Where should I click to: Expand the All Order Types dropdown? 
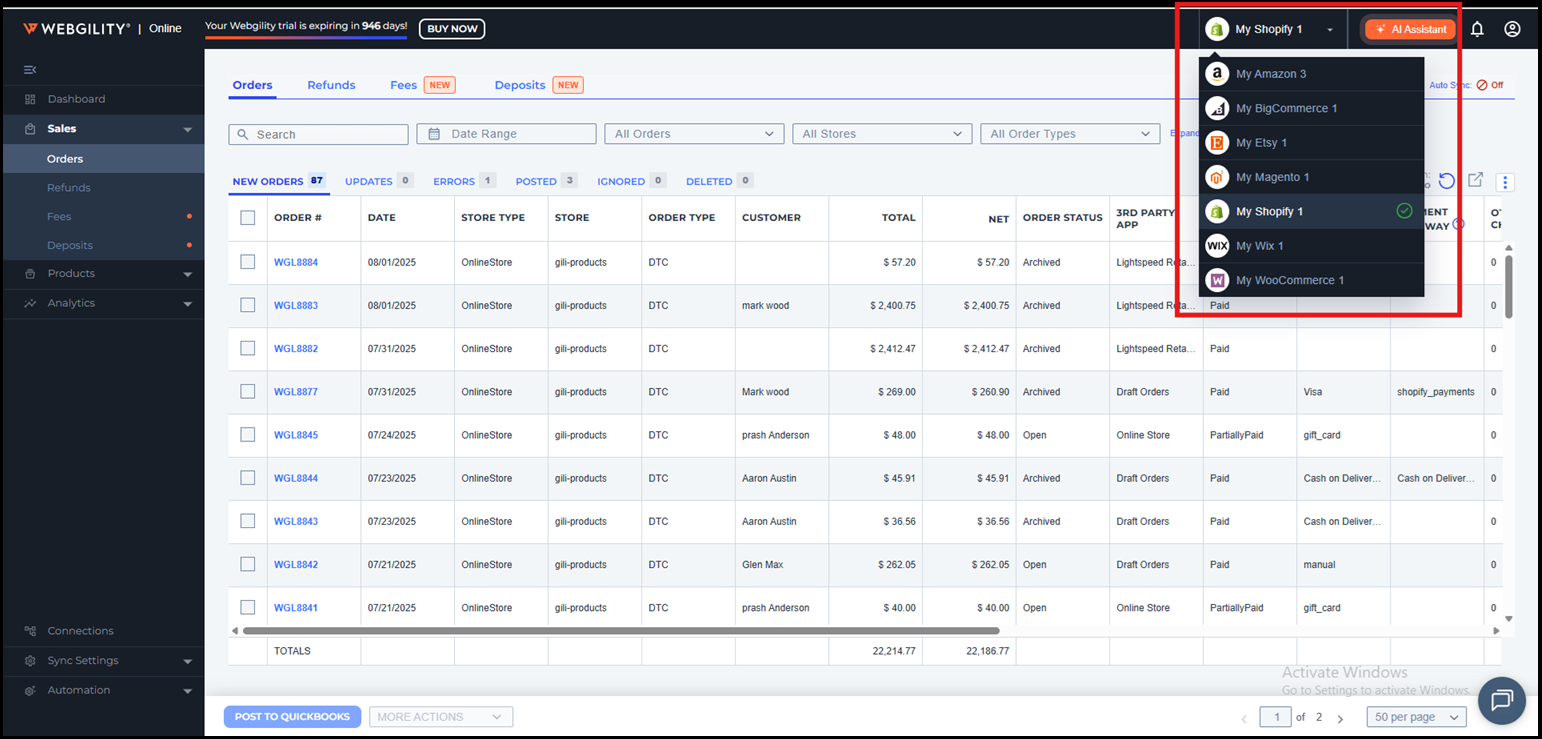[x=1069, y=134]
